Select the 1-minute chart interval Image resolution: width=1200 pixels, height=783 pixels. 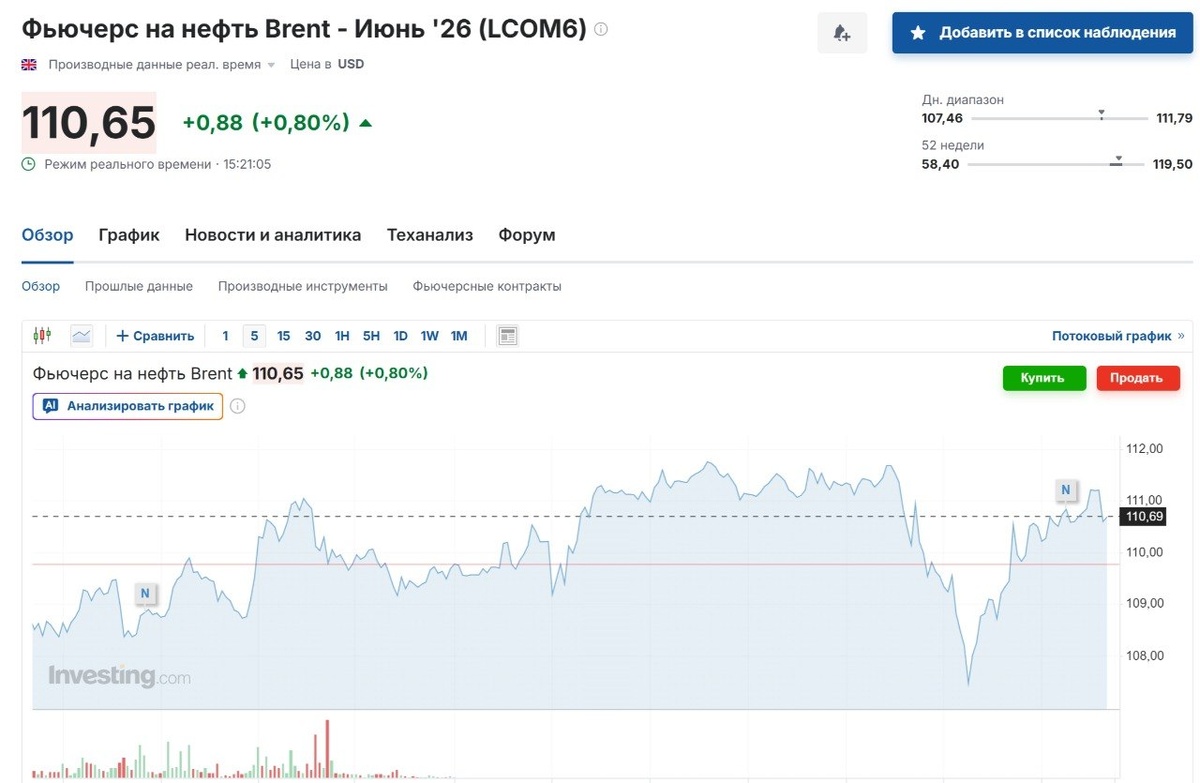pyautogui.click(x=226, y=336)
